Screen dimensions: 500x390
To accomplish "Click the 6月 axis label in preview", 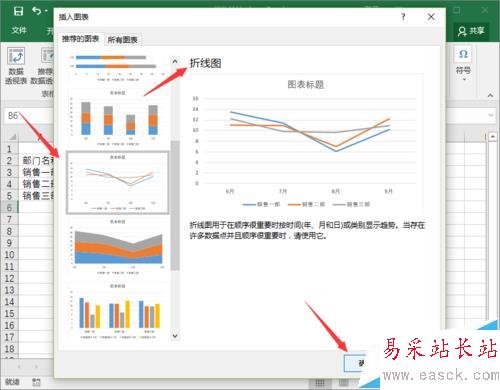I will pyautogui.click(x=230, y=191).
